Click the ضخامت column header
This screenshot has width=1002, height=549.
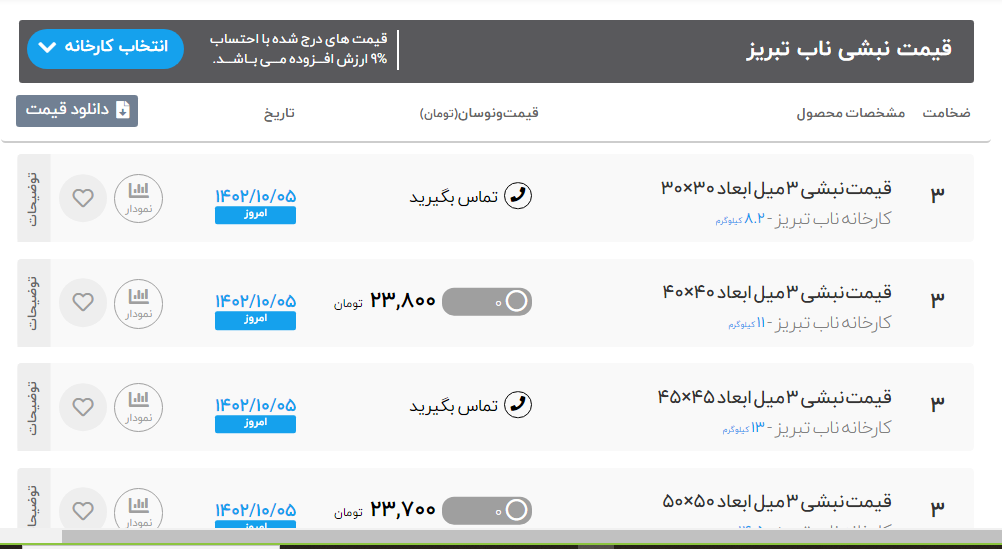click(945, 113)
